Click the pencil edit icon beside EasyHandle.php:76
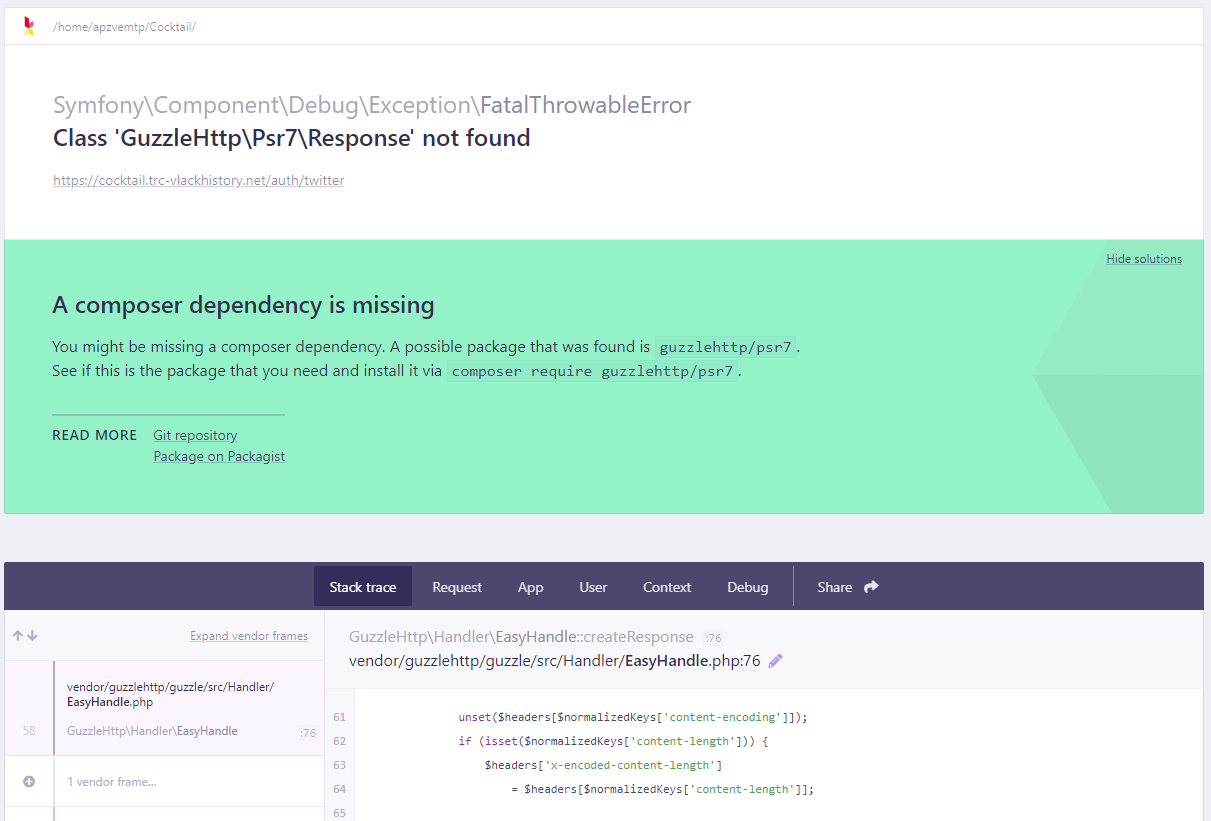This screenshot has width=1211, height=821. [776, 661]
